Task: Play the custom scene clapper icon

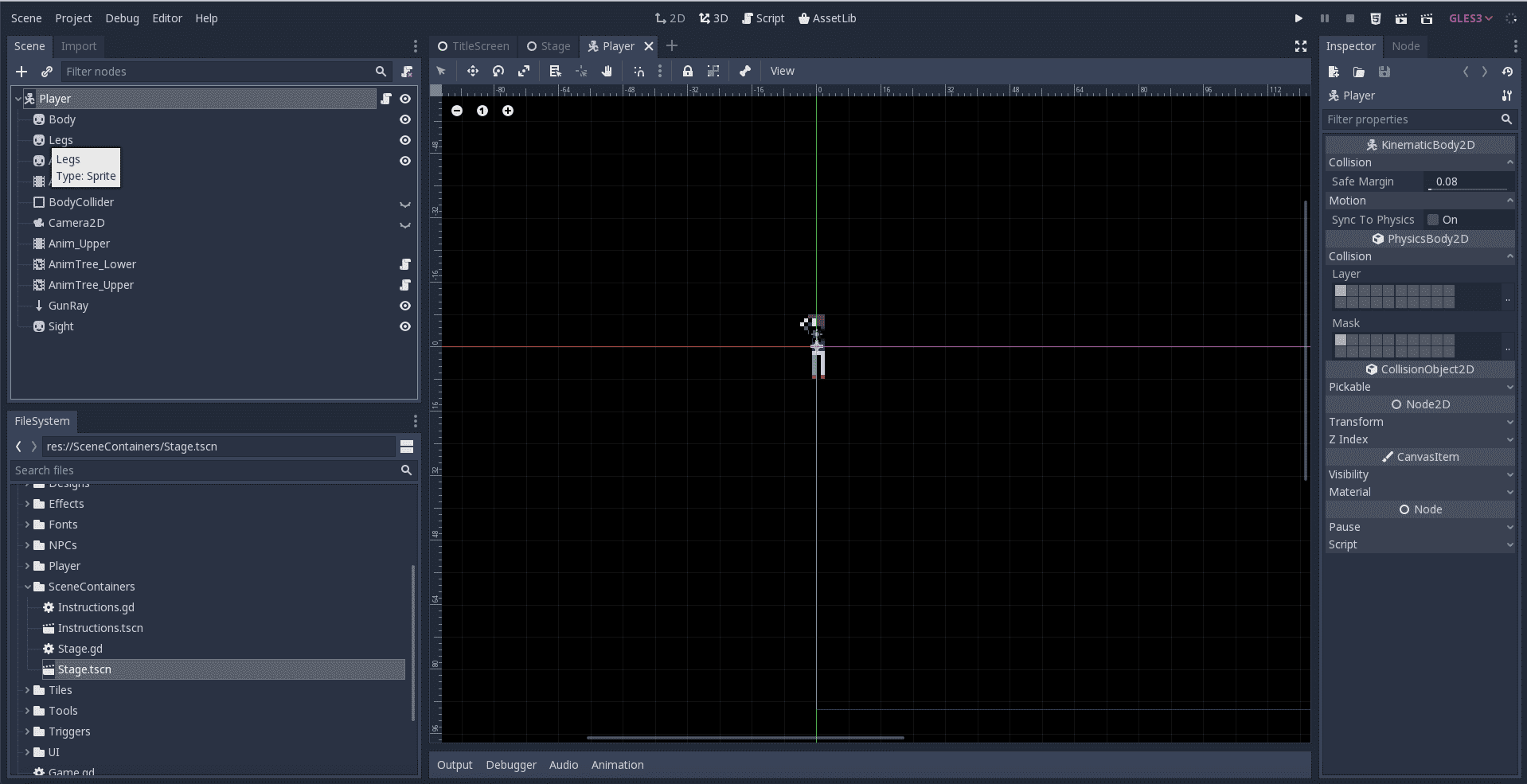Action: pyautogui.click(x=1426, y=18)
